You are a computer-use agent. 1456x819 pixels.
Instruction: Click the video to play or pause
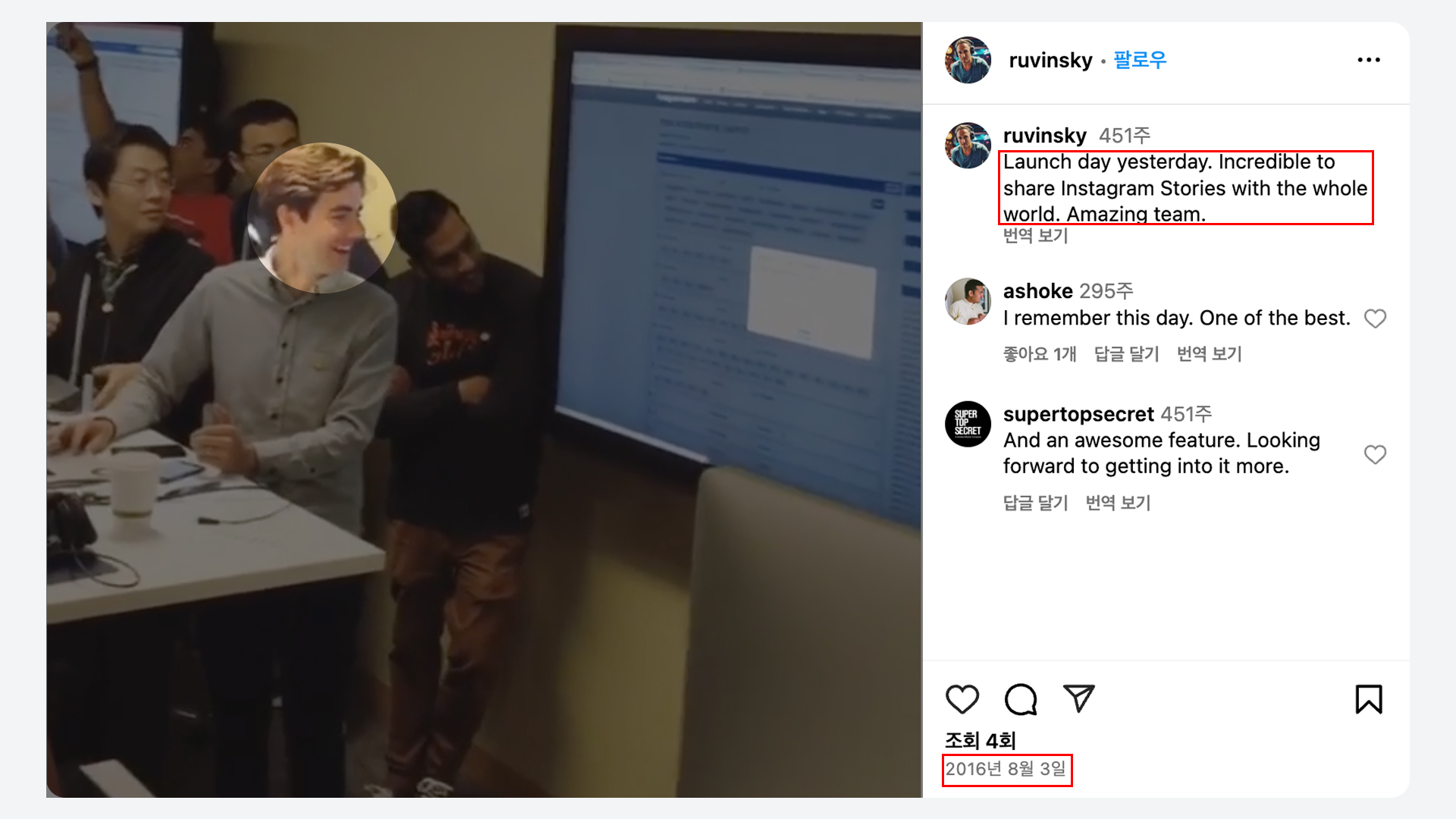click(x=484, y=409)
